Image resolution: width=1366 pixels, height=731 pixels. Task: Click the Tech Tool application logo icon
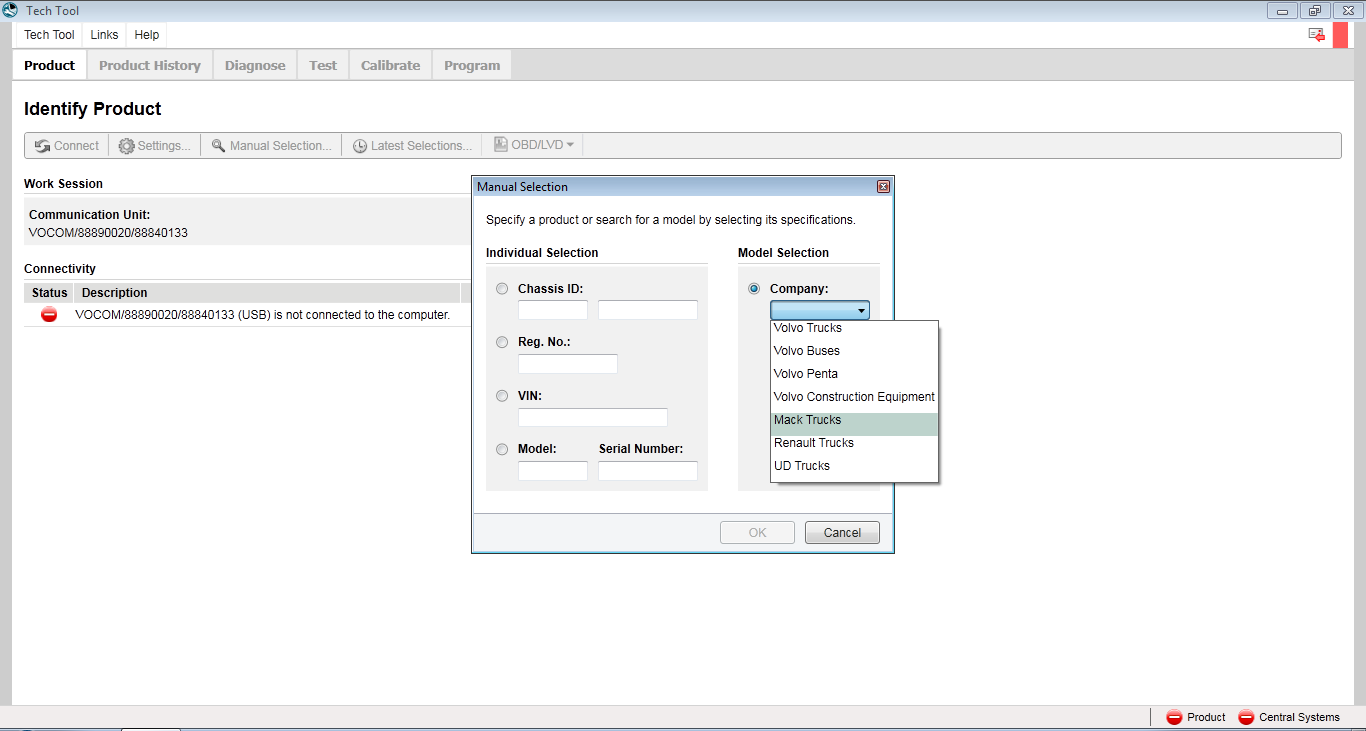[x=10, y=11]
